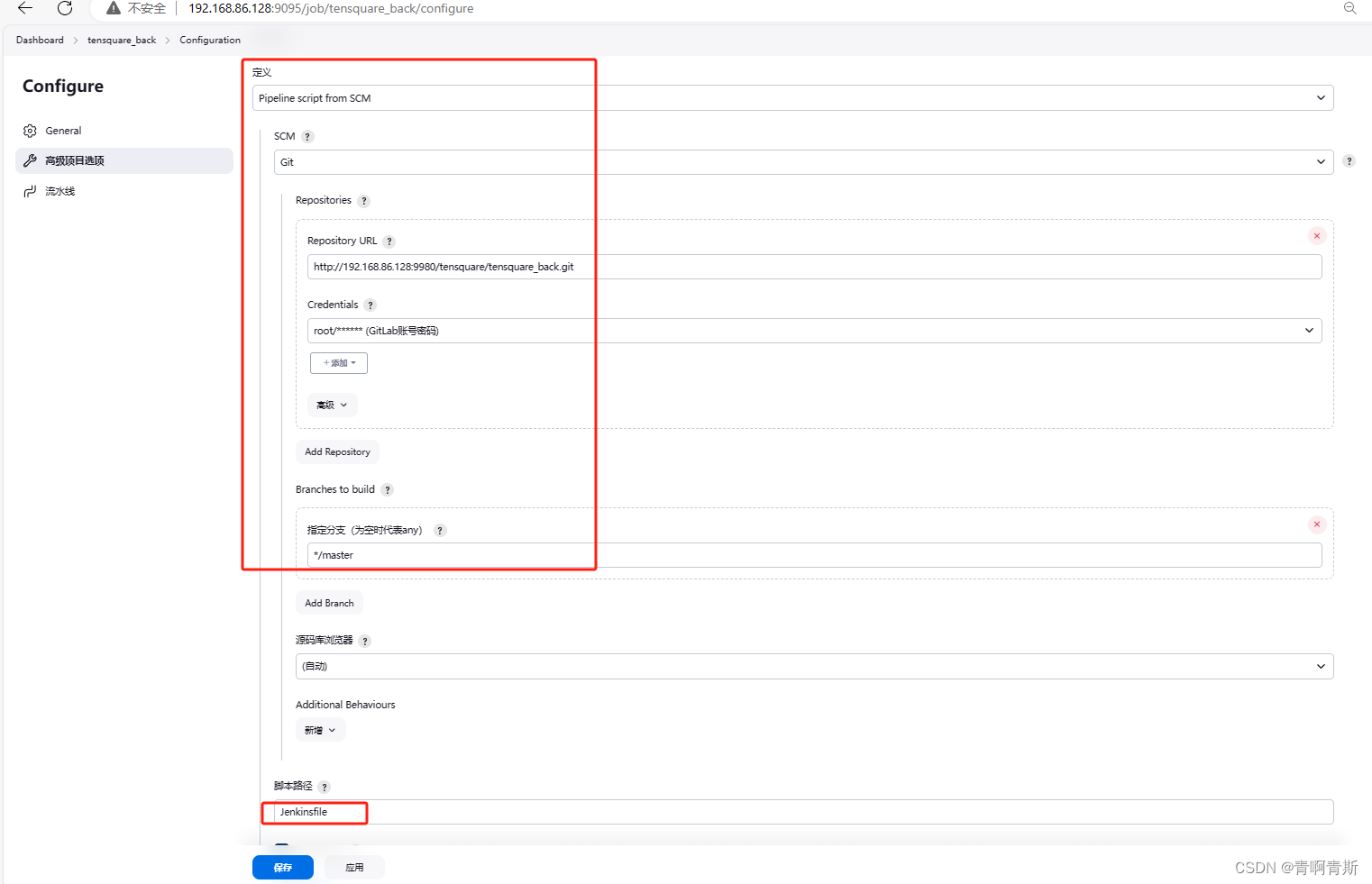Reload the page with the refresh icon
Screen dimensions: 1372x884
[65, 8]
